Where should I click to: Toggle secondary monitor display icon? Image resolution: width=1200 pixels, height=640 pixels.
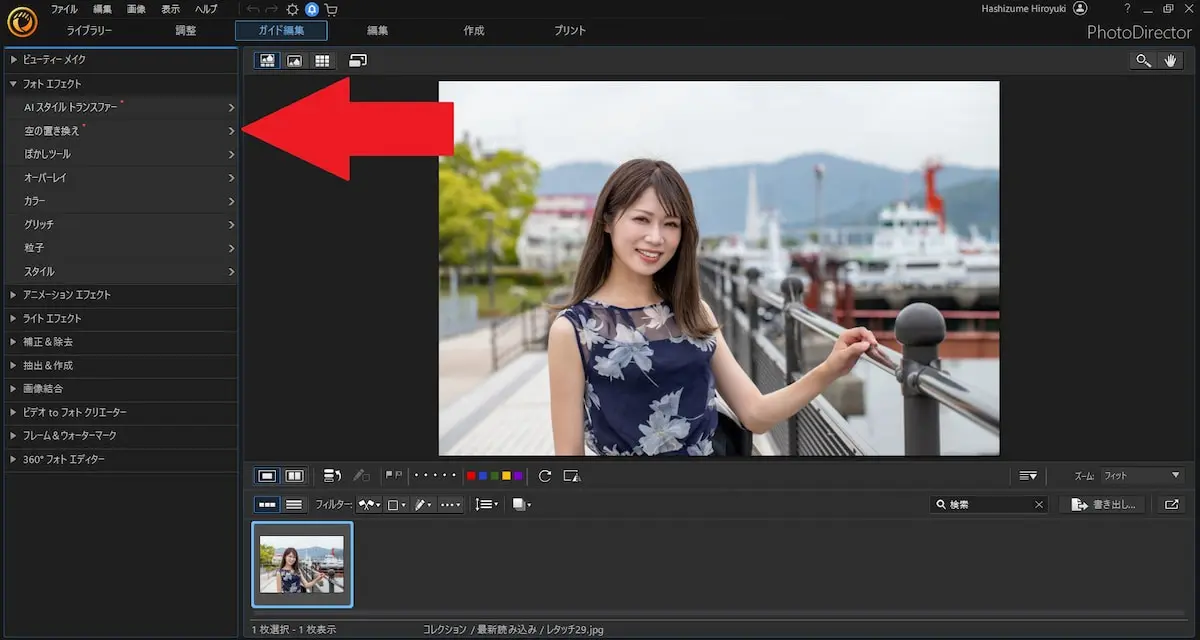(x=357, y=61)
